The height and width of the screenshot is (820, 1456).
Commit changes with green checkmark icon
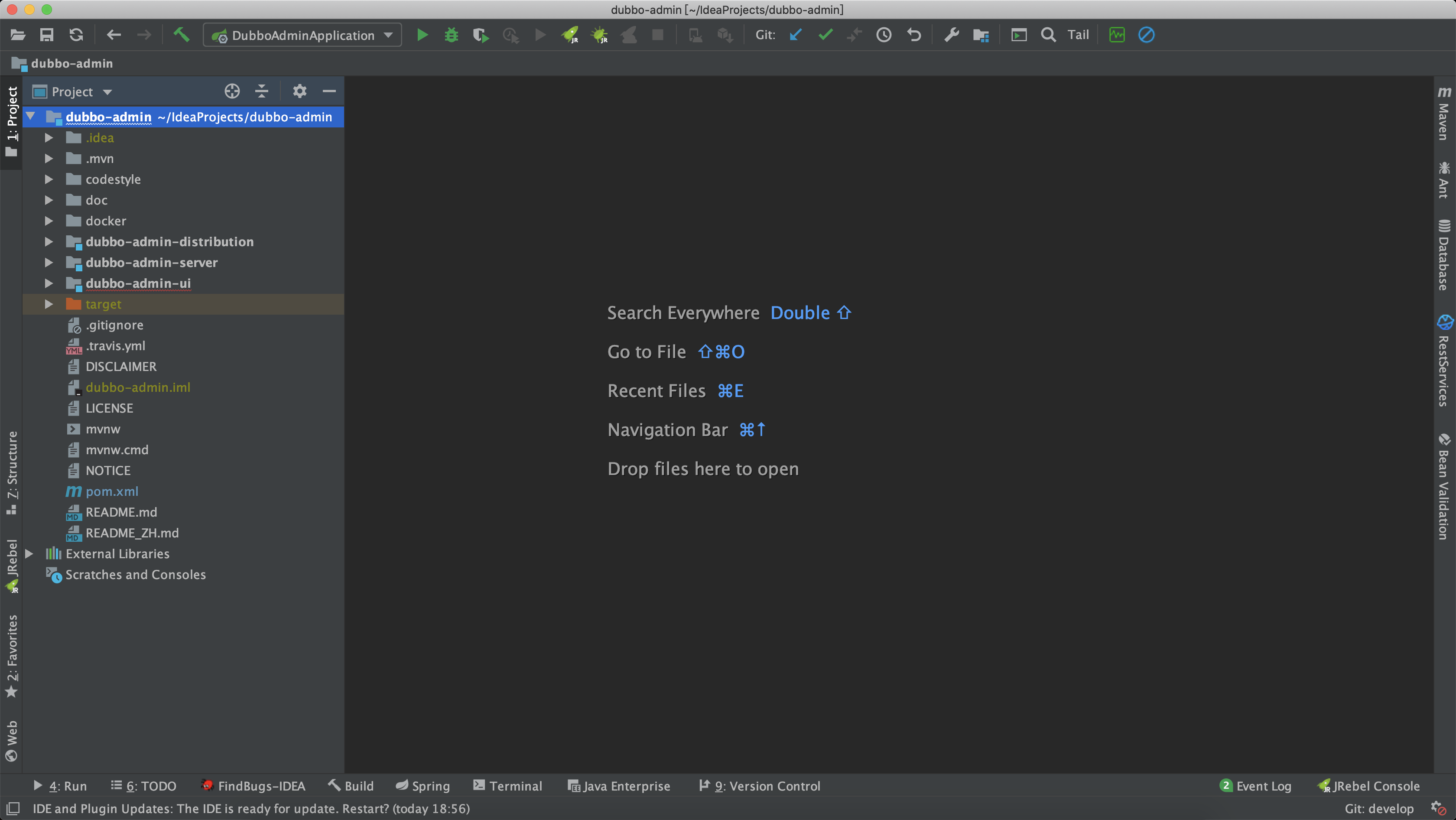click(x=825, y=35)
